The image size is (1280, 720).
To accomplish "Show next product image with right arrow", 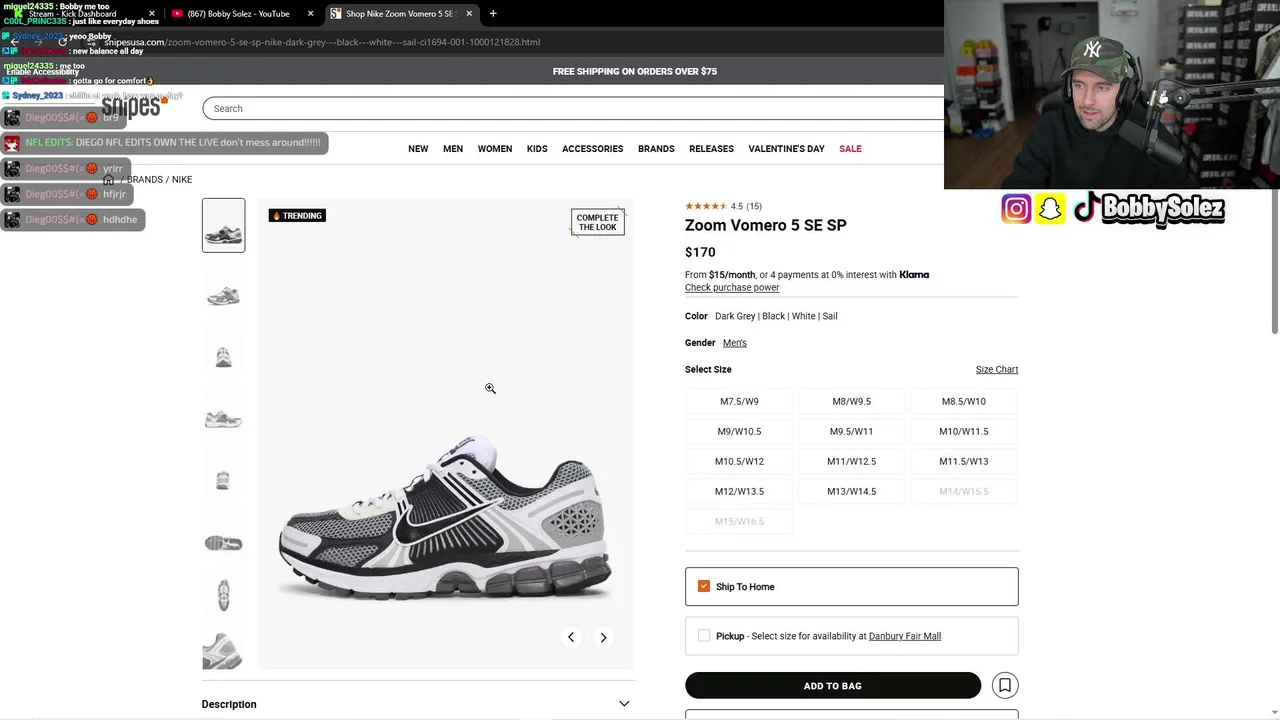I will (x=603, y=637).
